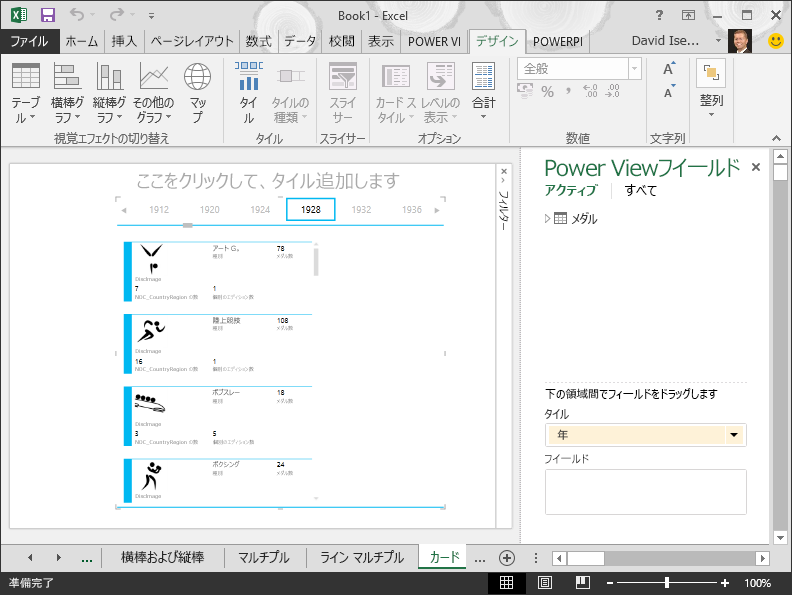This screenshot has width=792, height=595.
Task: Switch to the 挿入 ribbon tab
Action: pyautogui.click(x=124, y=41)
